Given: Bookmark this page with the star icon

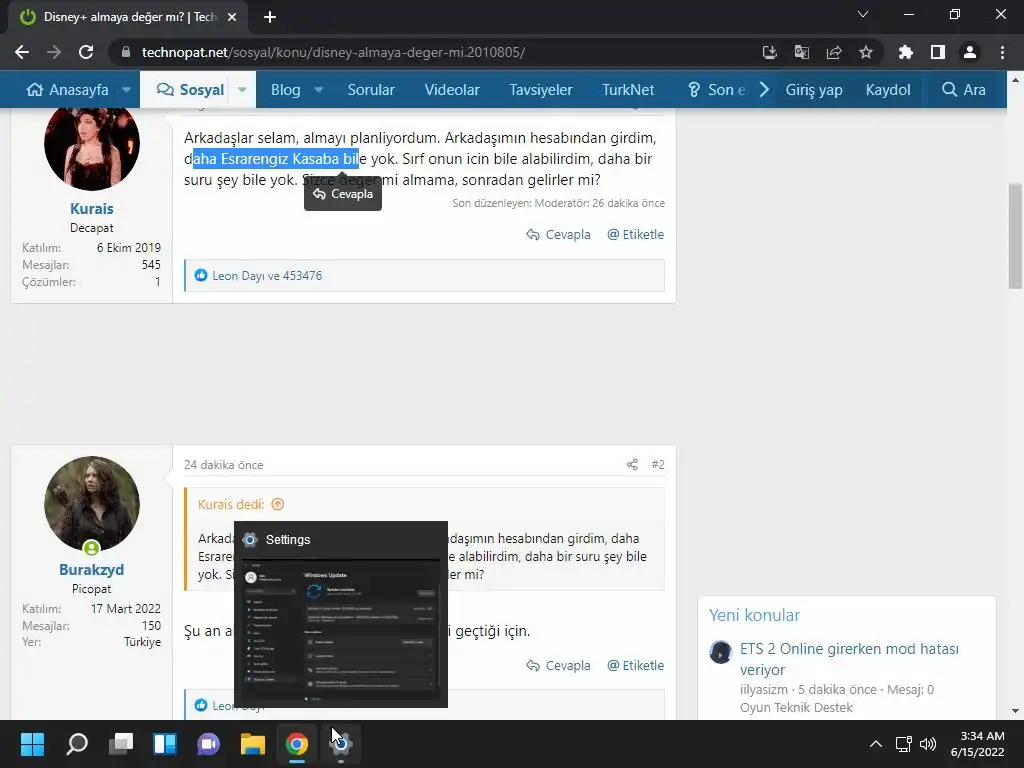Looking at the screenshot, I should coord(866,52).
